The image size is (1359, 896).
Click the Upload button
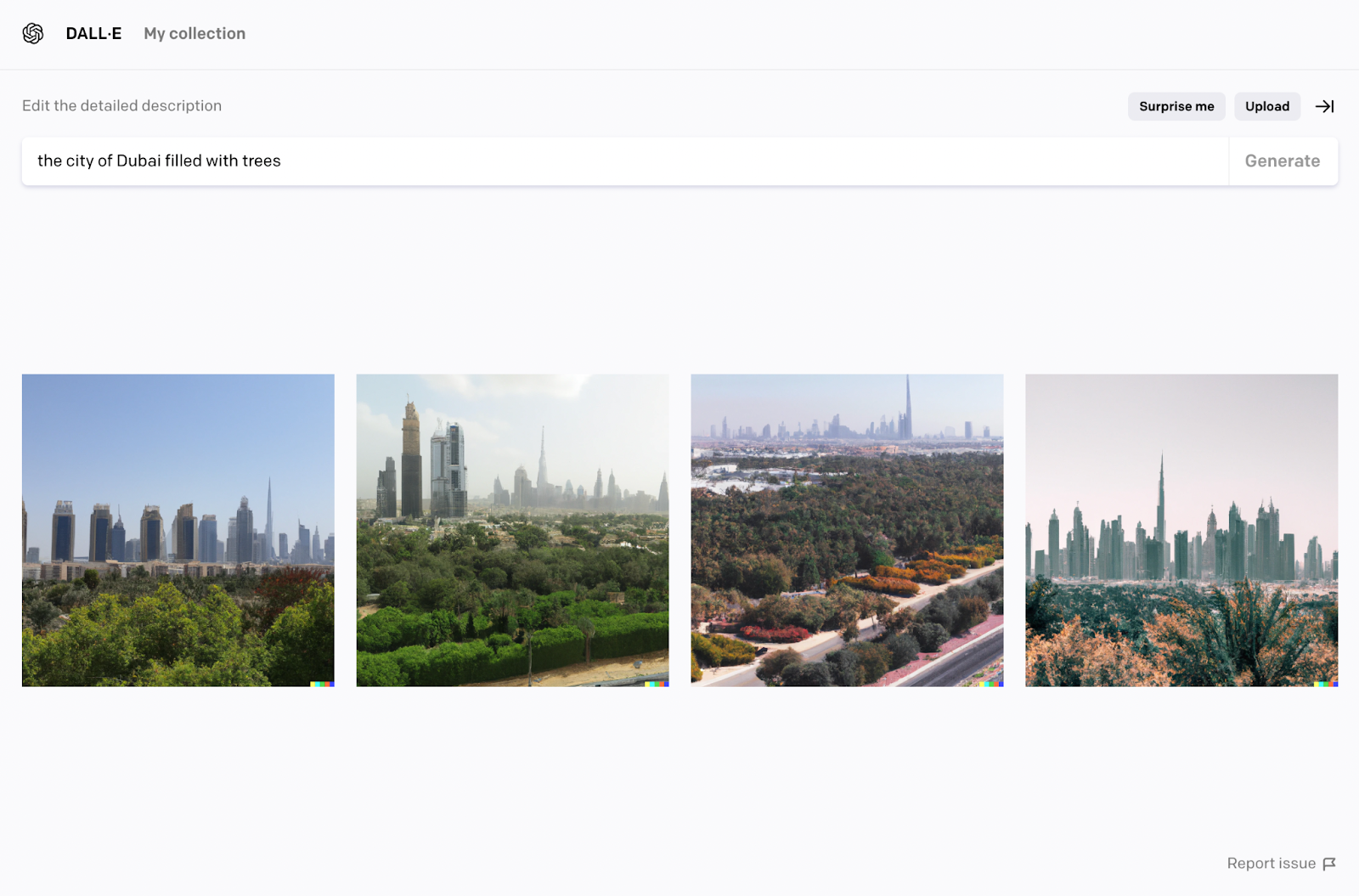(1267, 106)
